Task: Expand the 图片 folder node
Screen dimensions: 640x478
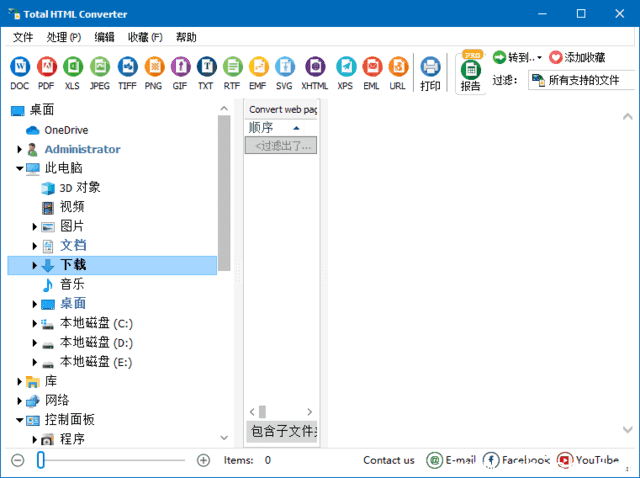Action: [x=35, y=227]
